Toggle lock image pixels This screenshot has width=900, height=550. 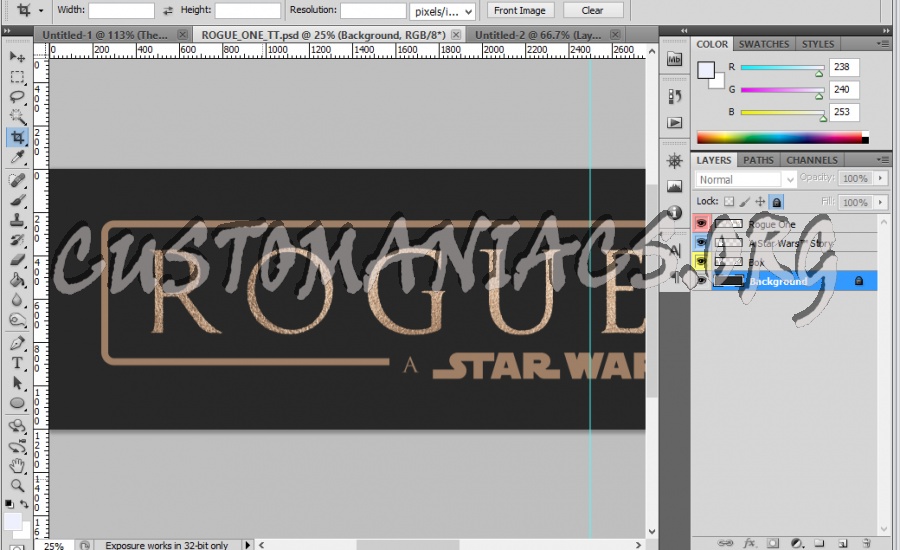744,202
